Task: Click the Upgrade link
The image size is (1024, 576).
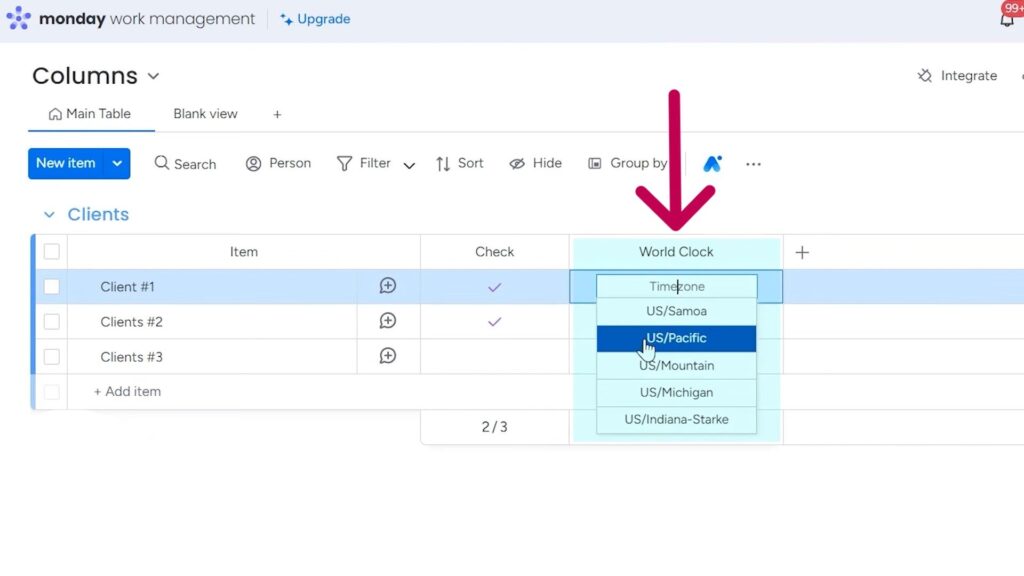Action: click(315, 19)
